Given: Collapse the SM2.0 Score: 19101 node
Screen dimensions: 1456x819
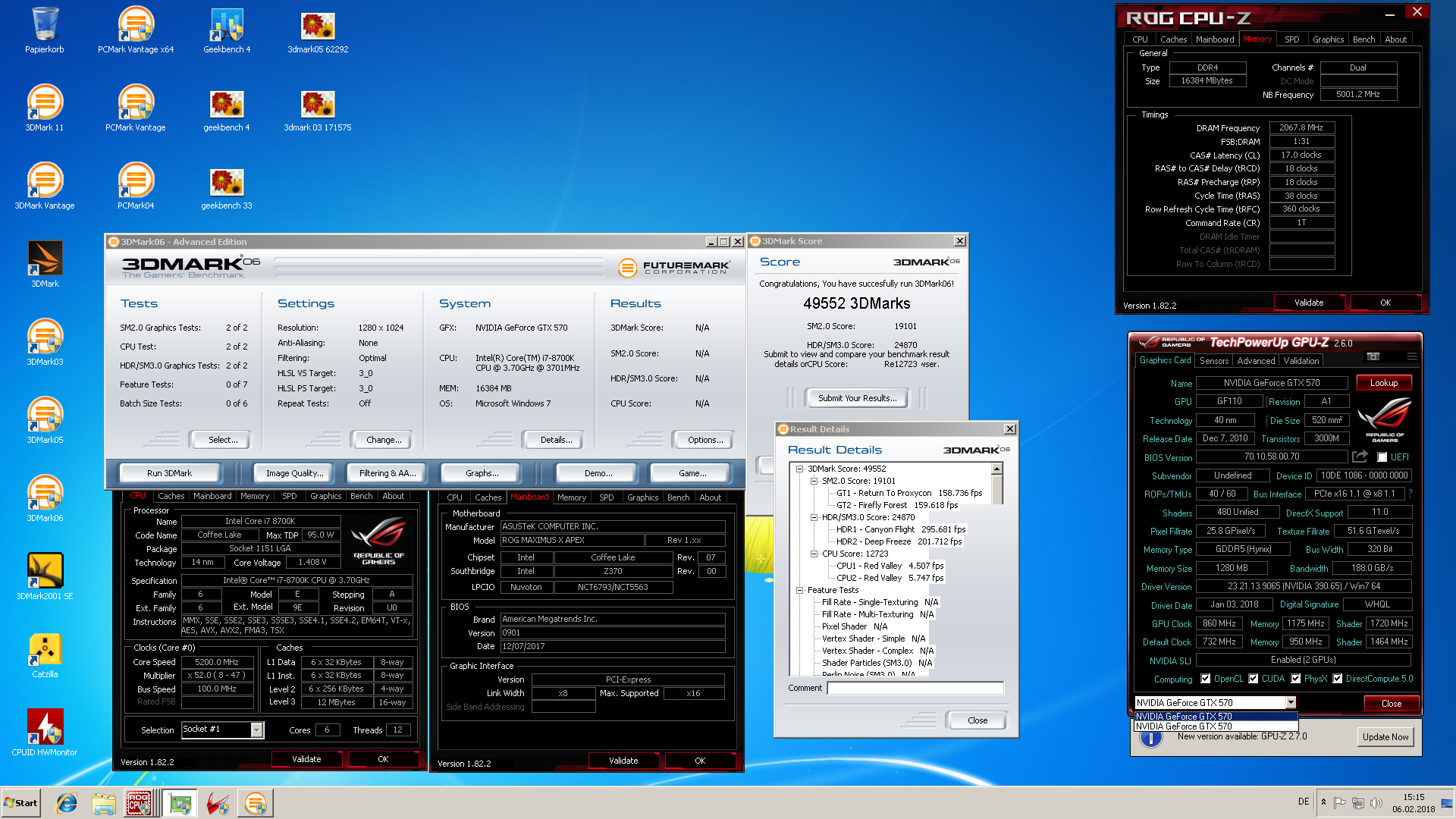Looking at the screenshot, I should coord(814,481).
